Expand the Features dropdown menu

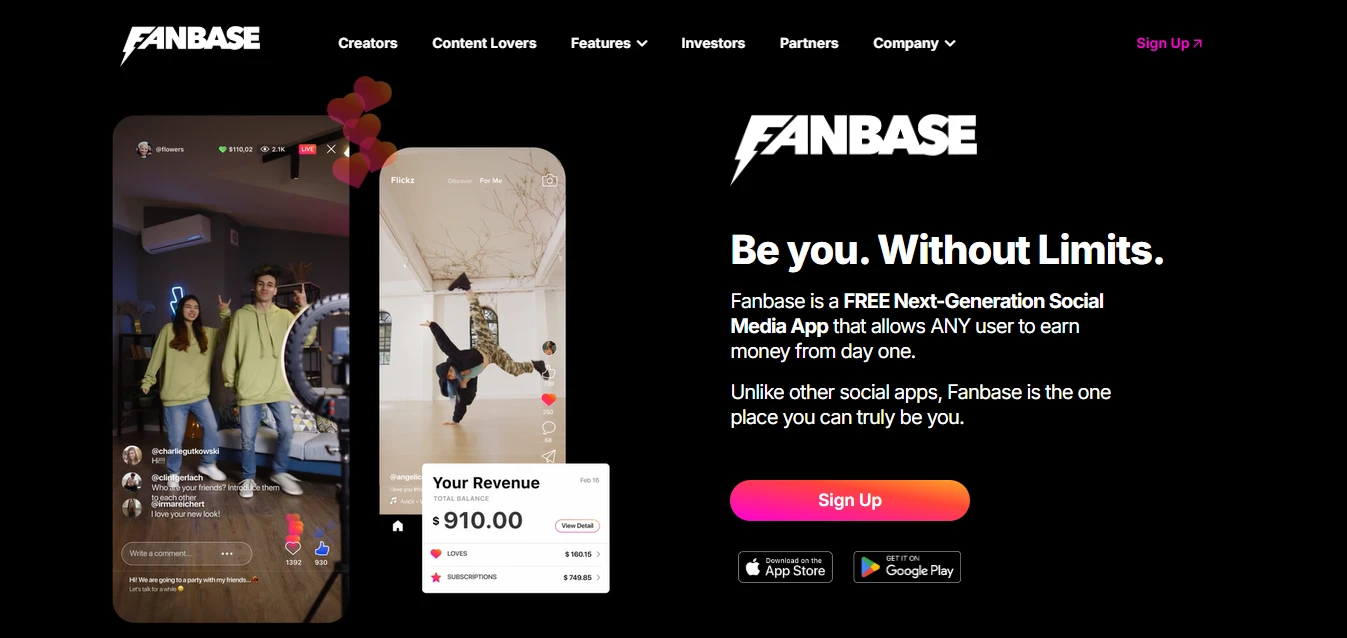coord(609,43)
